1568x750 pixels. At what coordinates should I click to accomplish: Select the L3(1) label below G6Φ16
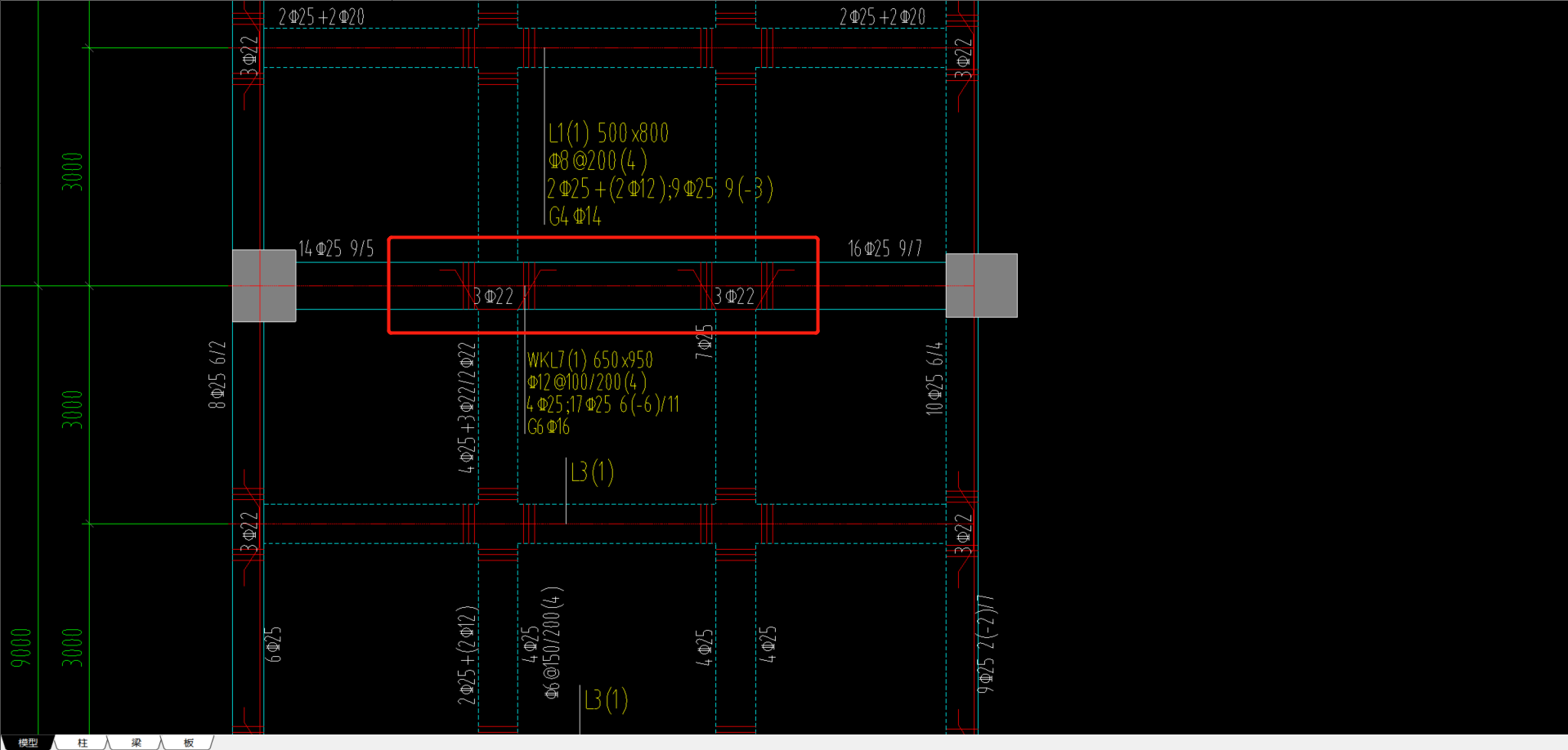593,472
